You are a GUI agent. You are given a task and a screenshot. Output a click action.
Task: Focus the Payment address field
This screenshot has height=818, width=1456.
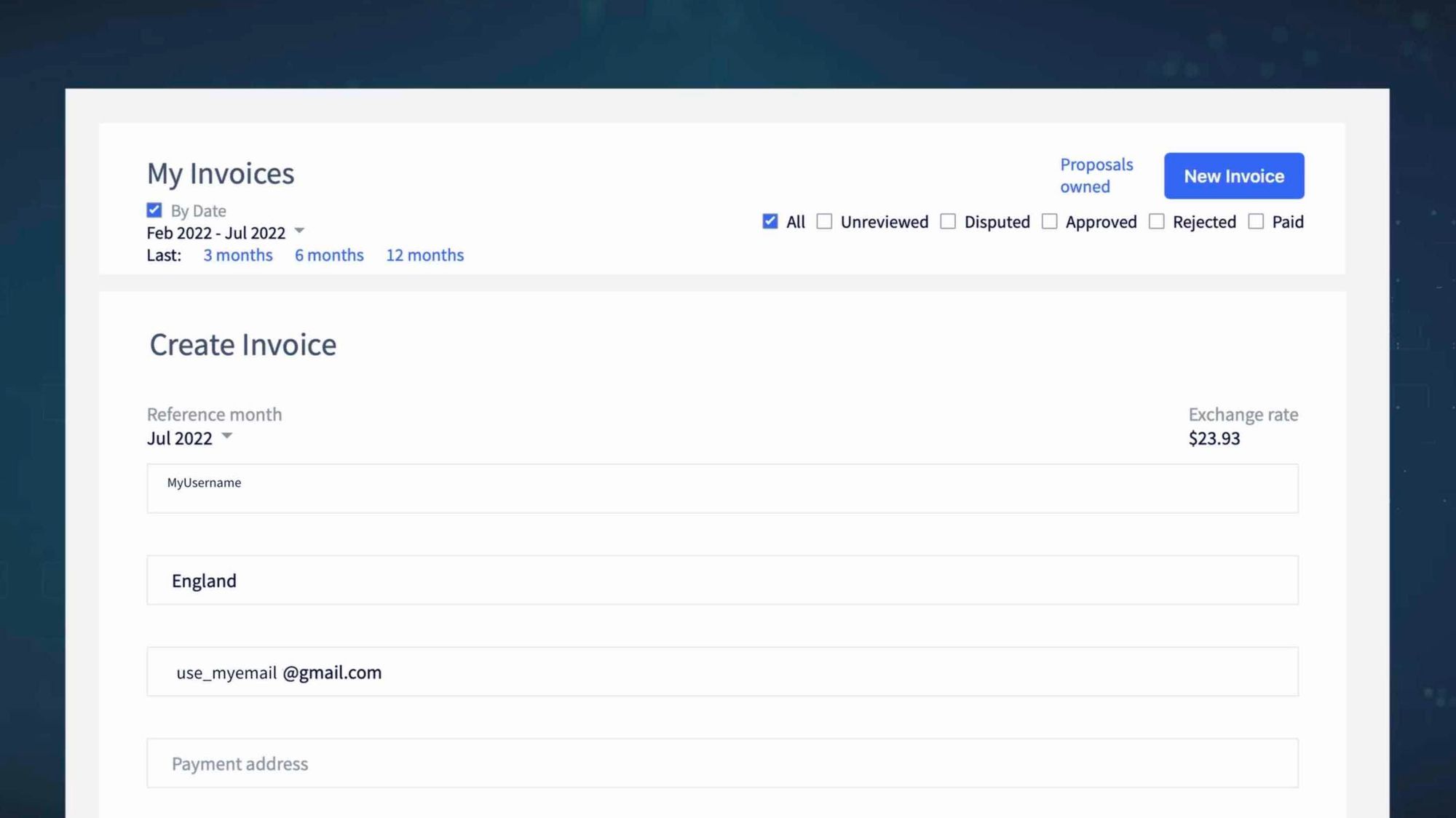pos(722,763)
